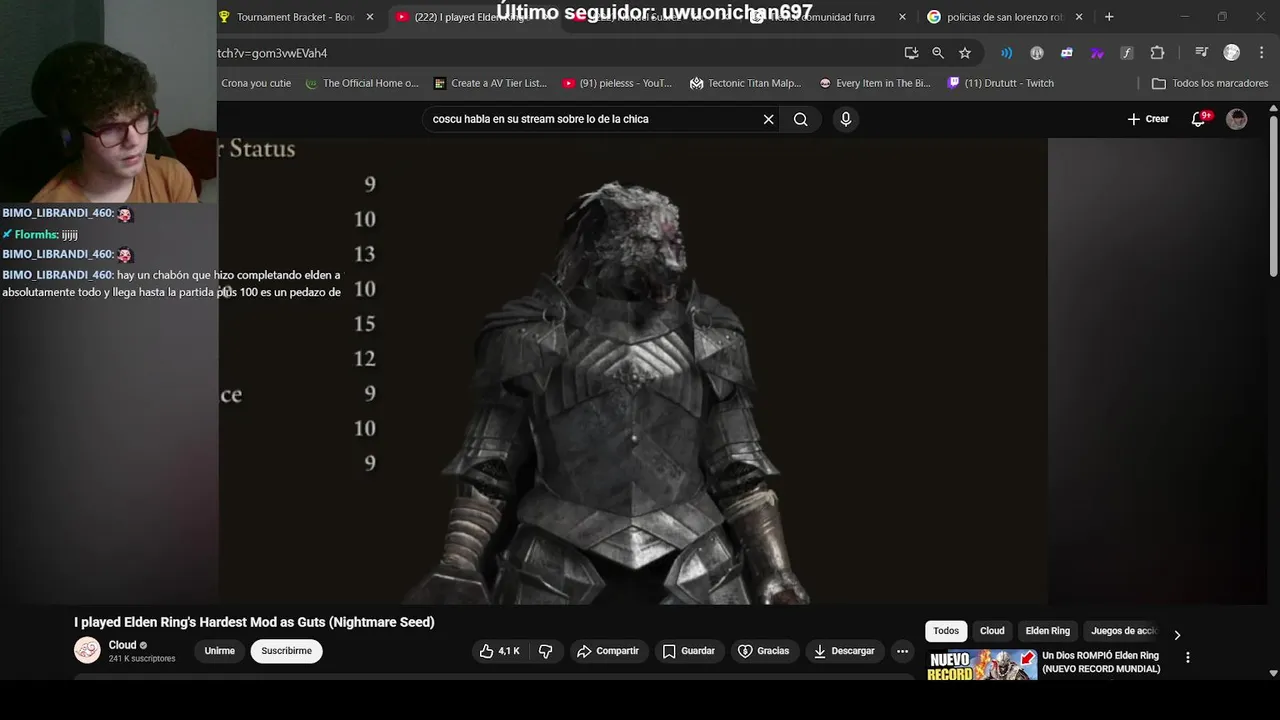Image resolution: width=1280 pixels, height=720 pixels.
Task: Open the Tournament Bracket browser tab
Action: click(x=295, y=17)
